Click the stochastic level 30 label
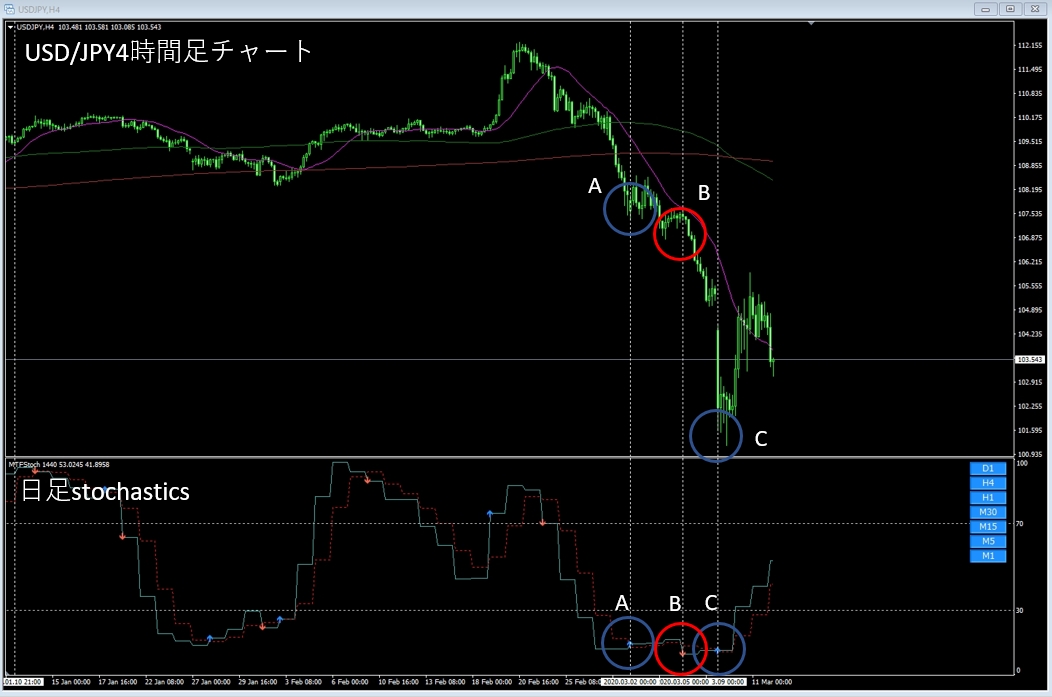 (x=1019, y=610)
